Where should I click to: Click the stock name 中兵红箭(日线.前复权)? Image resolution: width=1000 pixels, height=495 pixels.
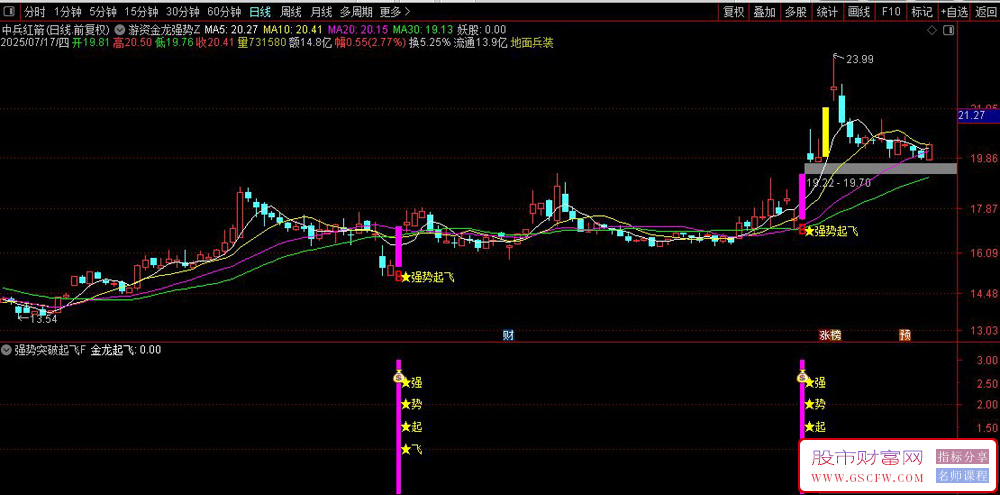(55, 29)
